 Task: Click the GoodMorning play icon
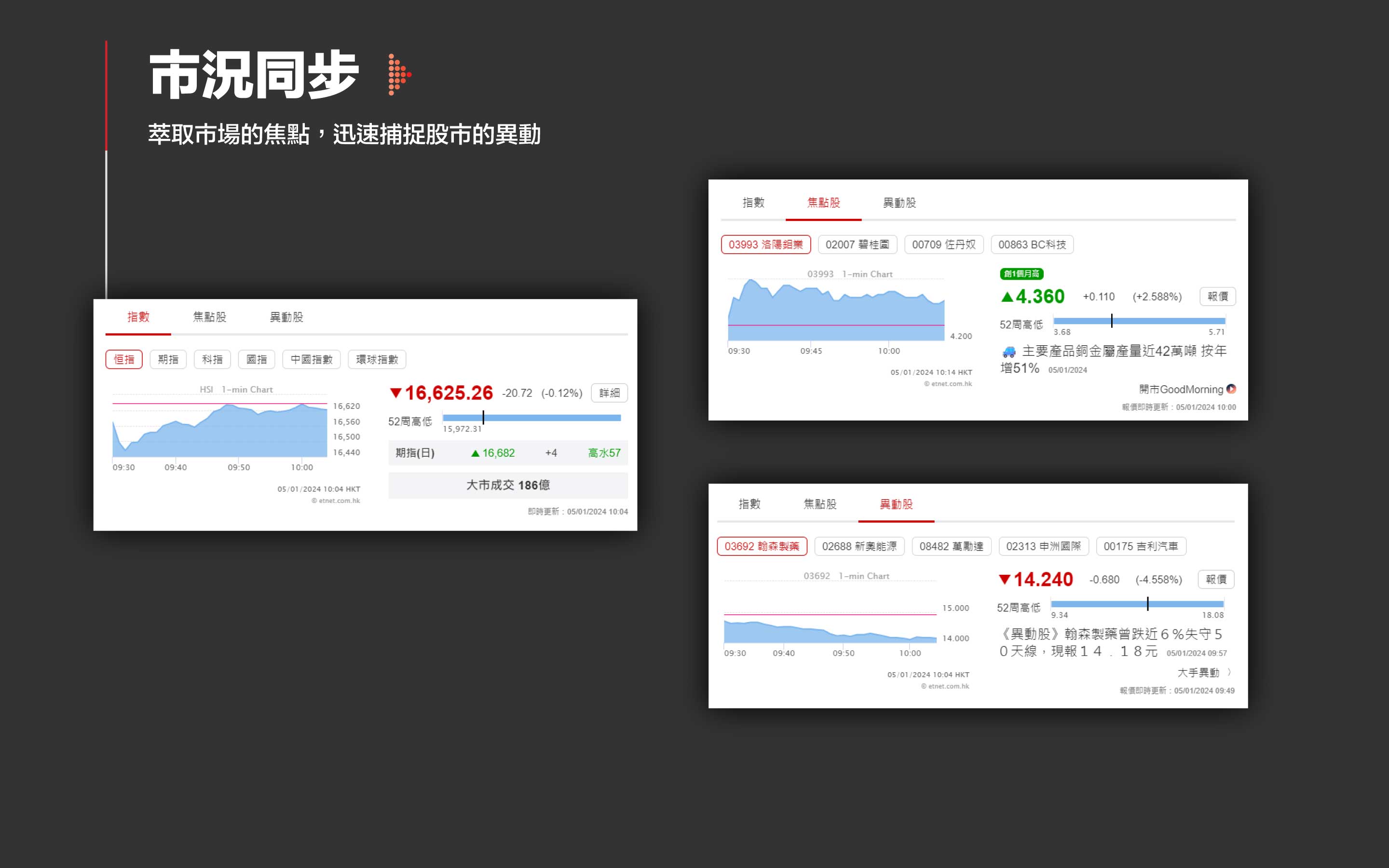coord(1231,389)
